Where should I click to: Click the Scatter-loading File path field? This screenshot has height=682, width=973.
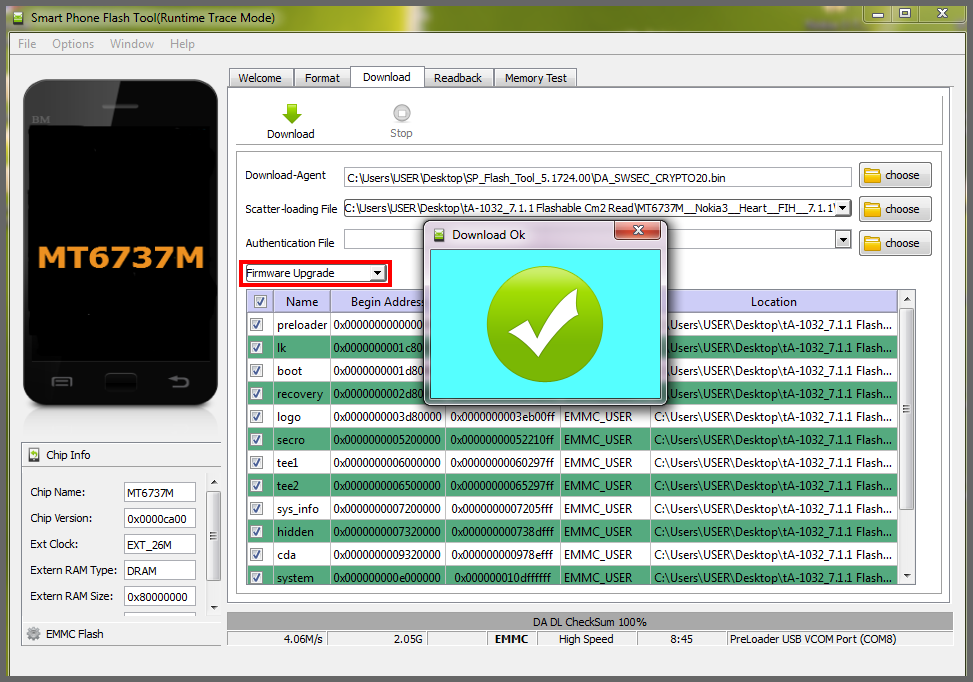coord(590,208)
